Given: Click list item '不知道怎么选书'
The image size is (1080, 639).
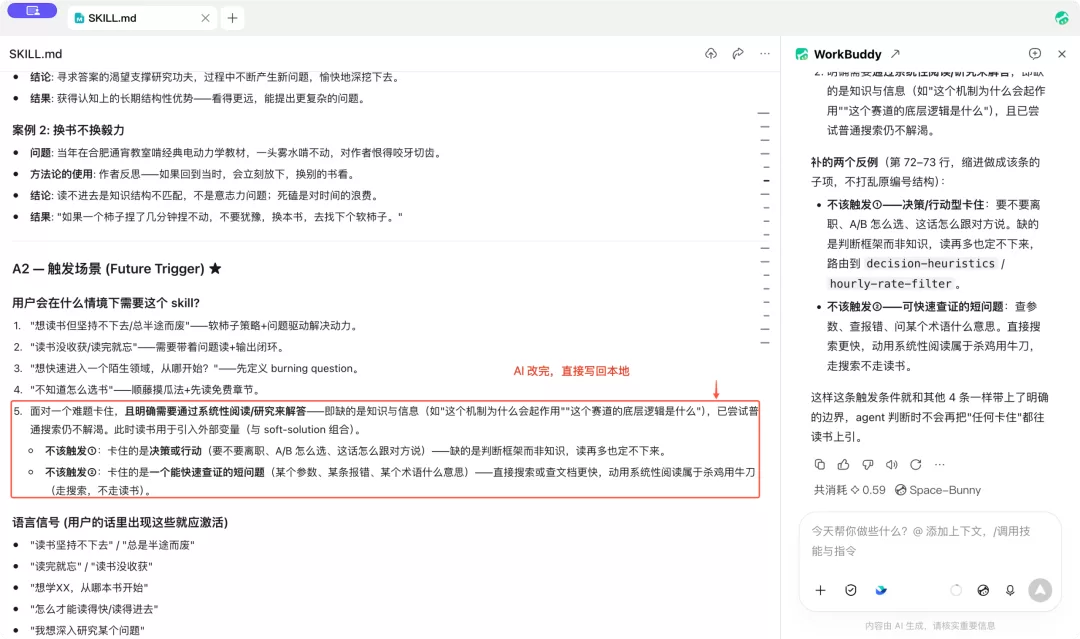Looking at the screenshot, I should pyautogui.click(x=146, y=390).
